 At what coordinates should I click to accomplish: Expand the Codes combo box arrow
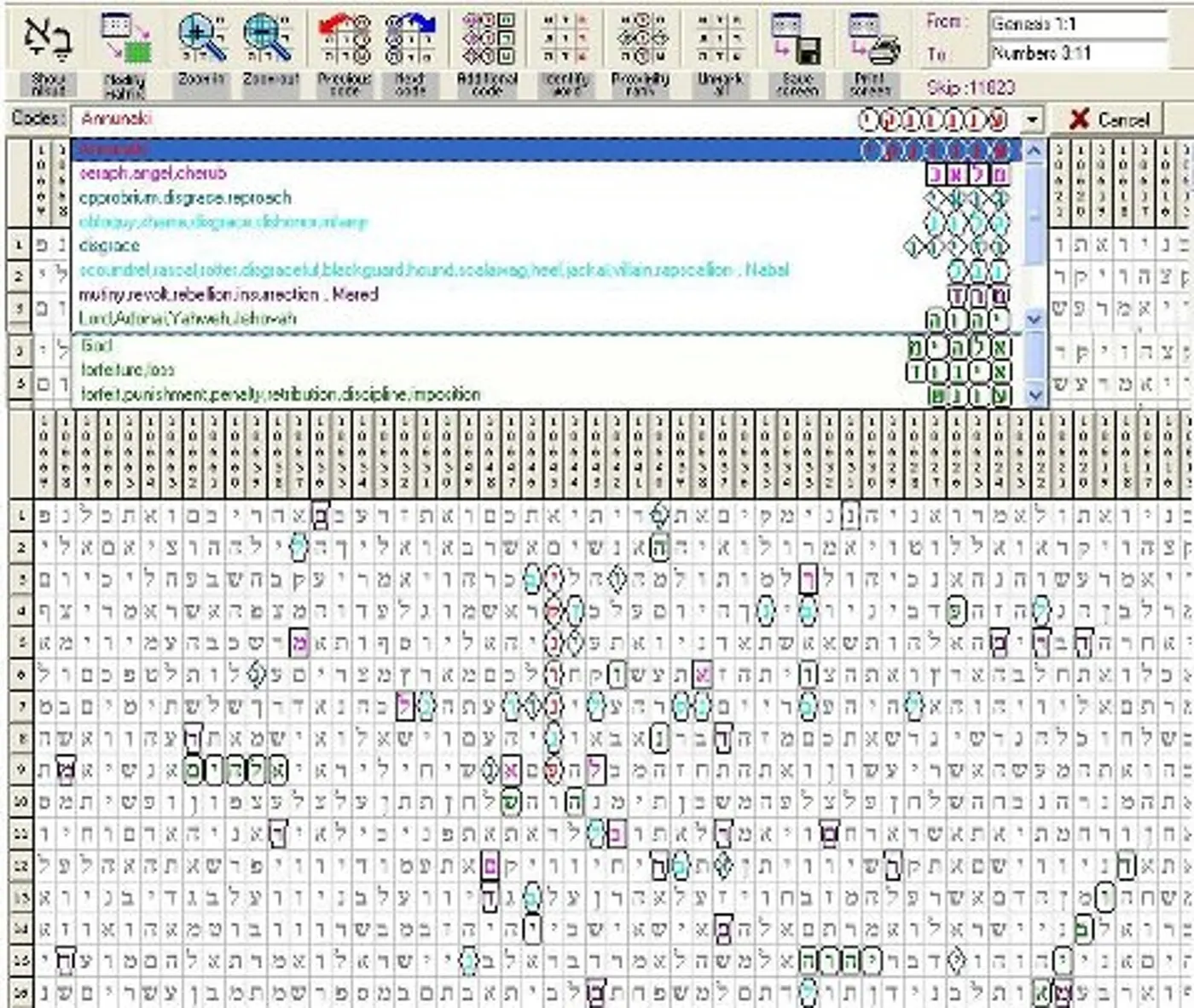coord(1033,119)
